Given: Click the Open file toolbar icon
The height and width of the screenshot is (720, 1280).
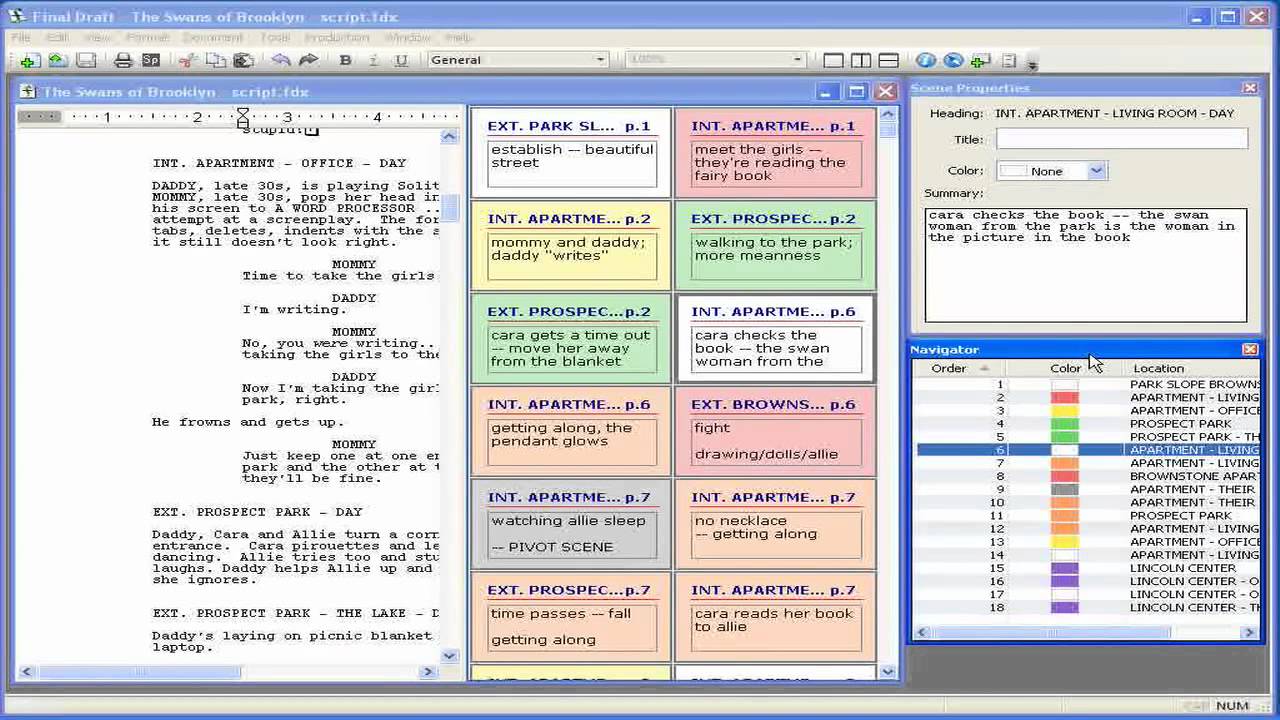Looking at the screenshot, I should tap(58, 60).
